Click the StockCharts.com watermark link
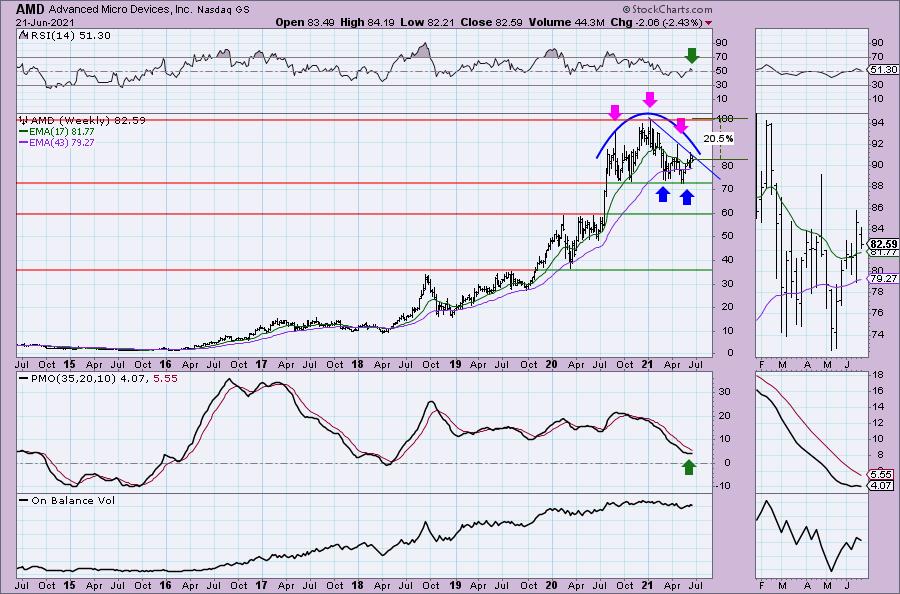The height and width of the screenshot is (594, 900). click(668, 9)
